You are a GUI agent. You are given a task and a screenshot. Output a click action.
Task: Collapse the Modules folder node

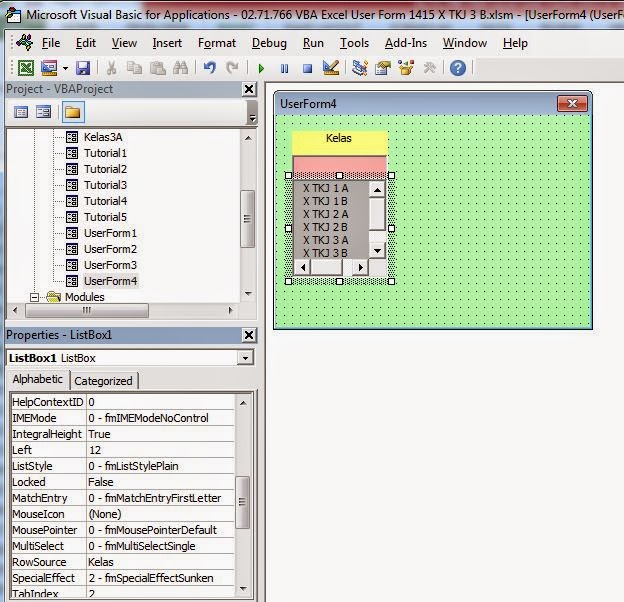click(x=35, y=297)
